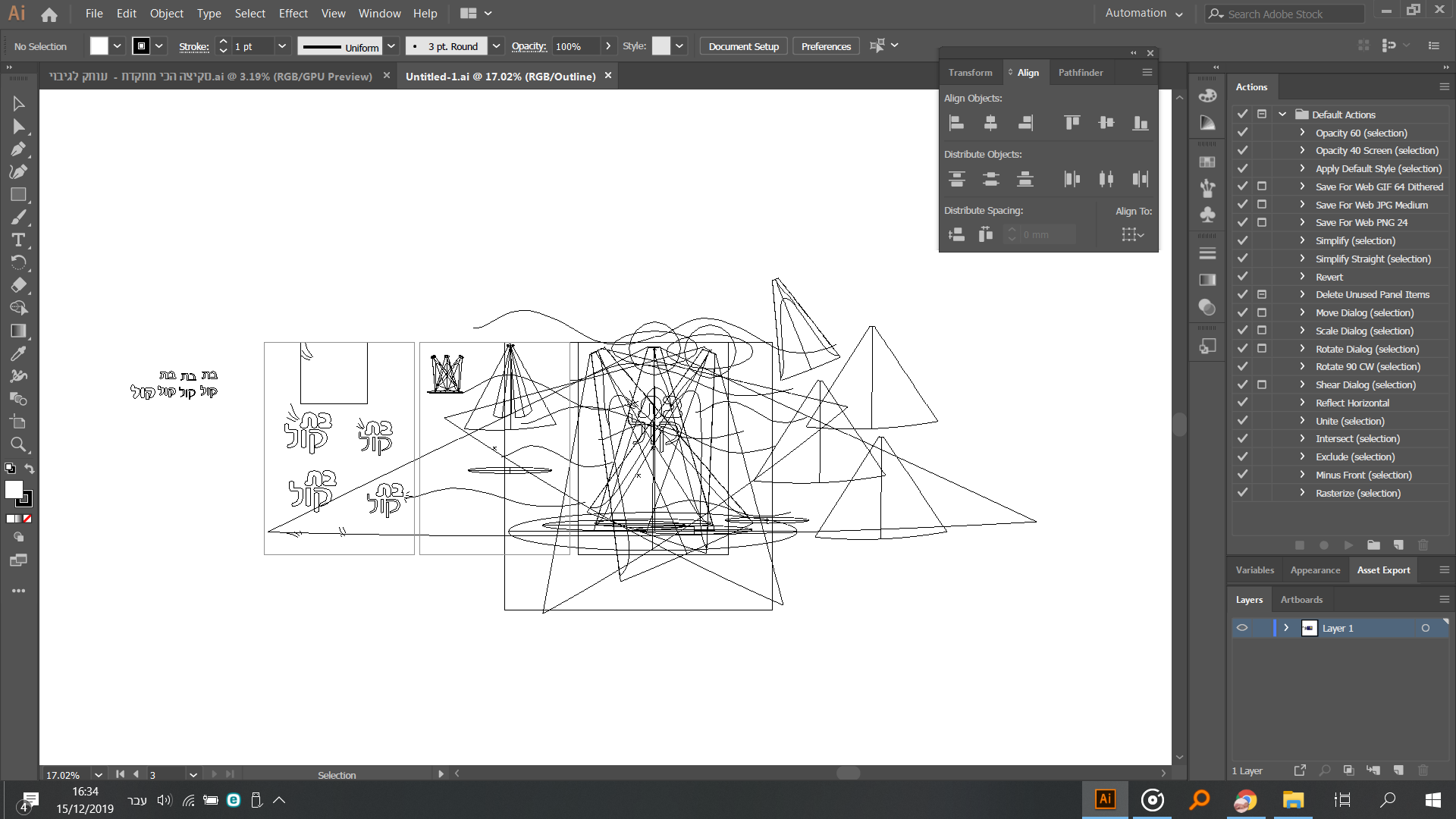
Task: Click the Fill color swatch in toolbar
Action: click(14, 490)
